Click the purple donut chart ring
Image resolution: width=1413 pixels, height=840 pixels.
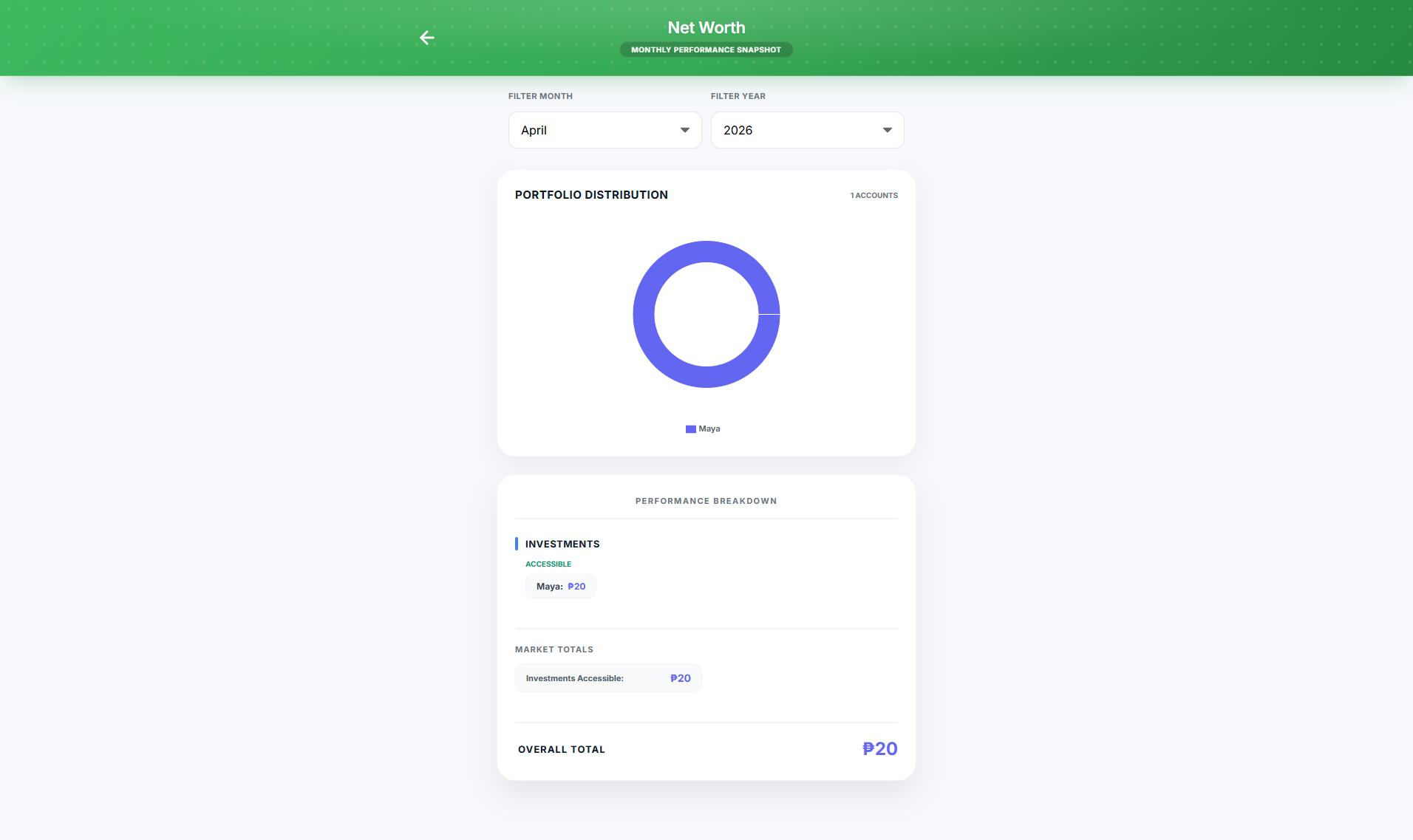tap(644, 315)
